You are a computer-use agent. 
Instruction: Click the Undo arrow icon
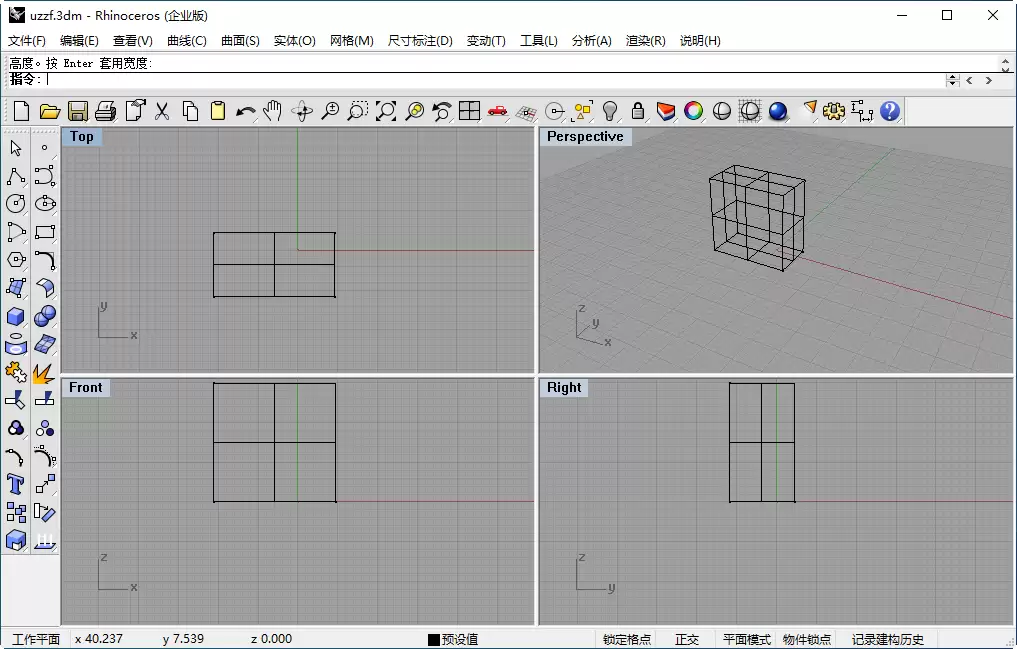coord(245,112)
